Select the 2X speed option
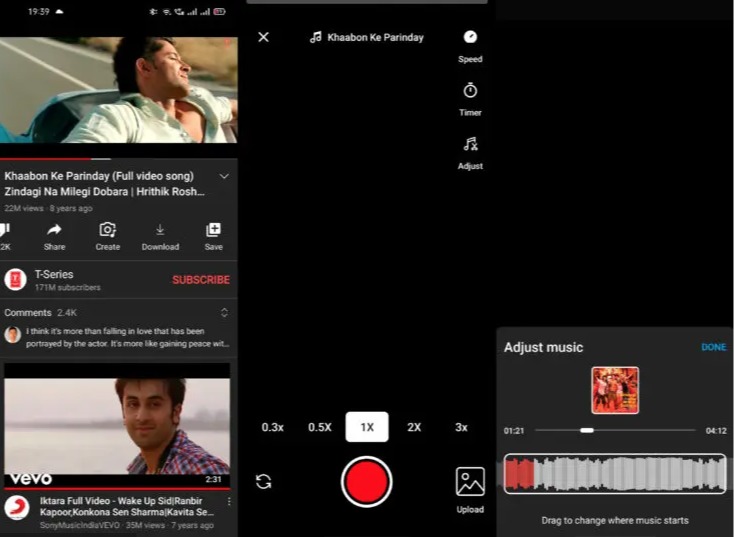Image resolution: width=734 pixels, height=537 pixels. tap(414, 427)
